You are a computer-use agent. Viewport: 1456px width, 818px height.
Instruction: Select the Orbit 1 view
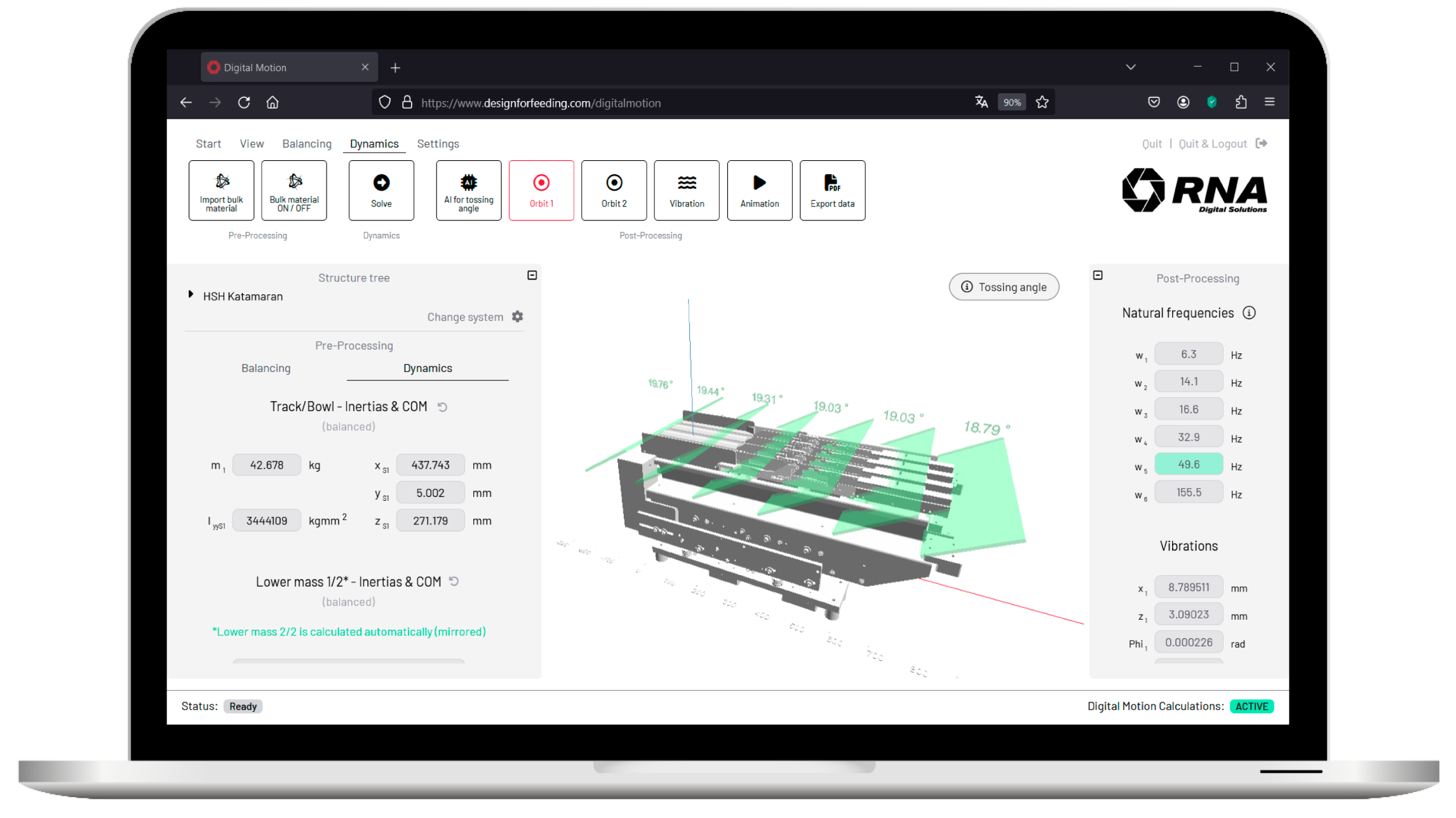[541, 191]
